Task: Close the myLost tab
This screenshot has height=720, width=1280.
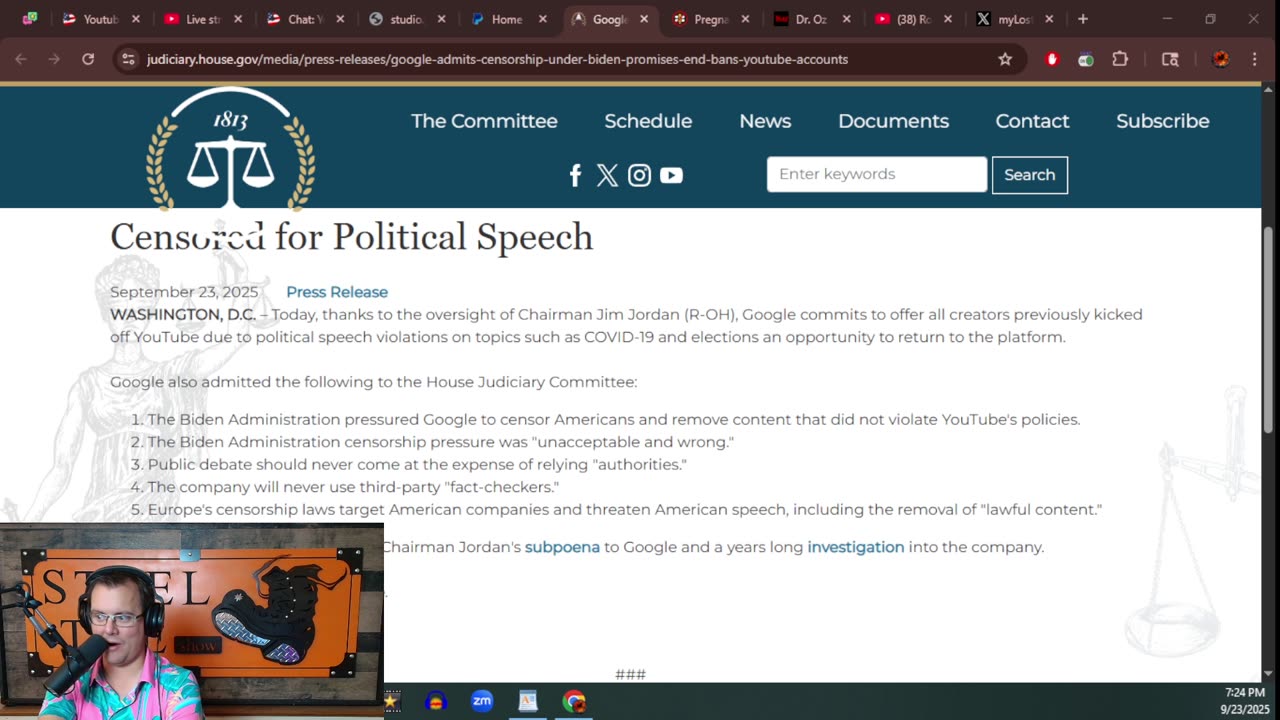Action: pos(1049,19)
